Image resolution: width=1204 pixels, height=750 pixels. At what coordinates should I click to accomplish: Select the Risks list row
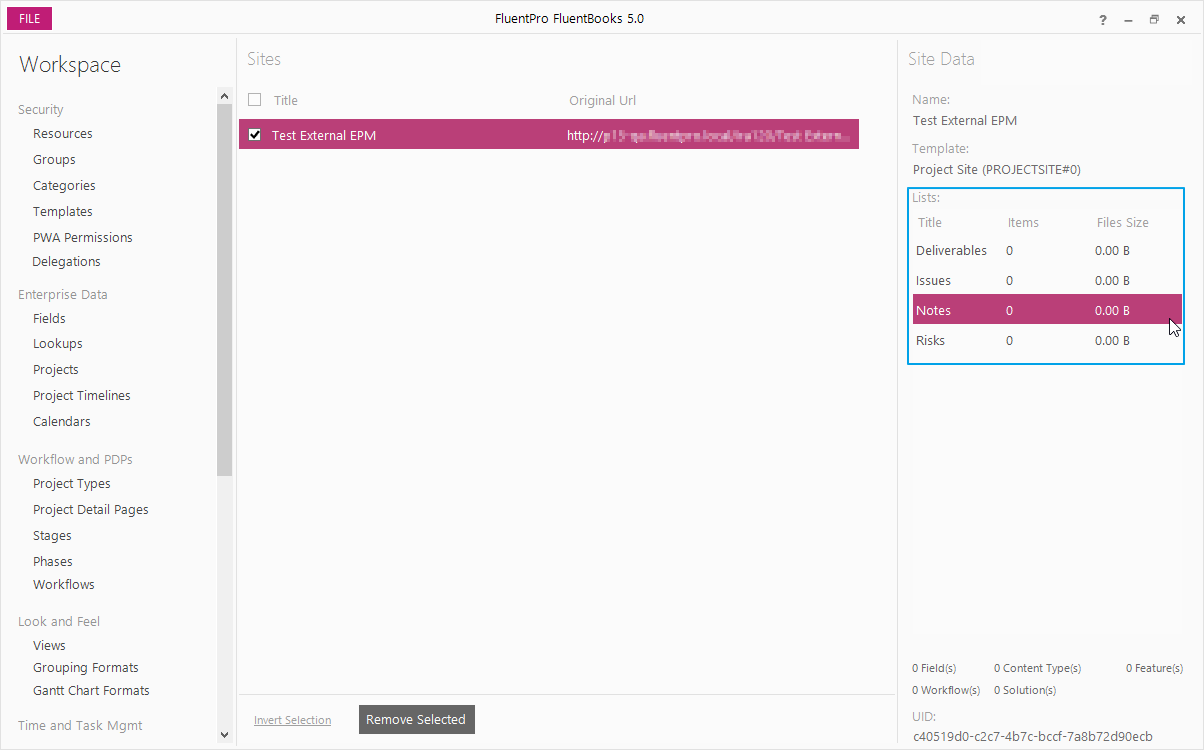(x=1047, y=341)
